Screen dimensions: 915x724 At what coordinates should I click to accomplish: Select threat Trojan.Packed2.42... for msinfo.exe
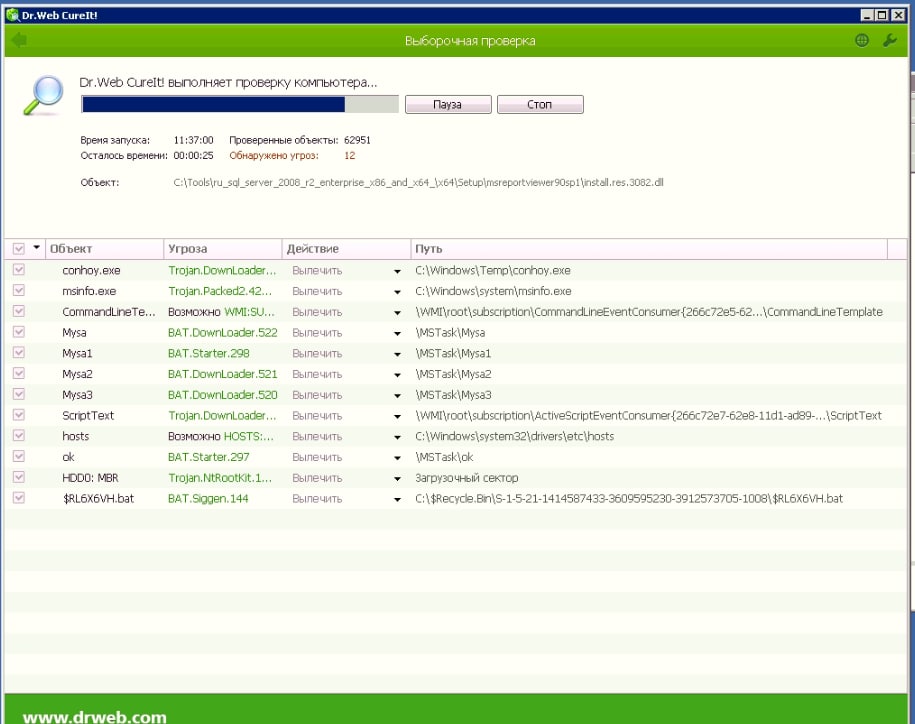[220, 291]
